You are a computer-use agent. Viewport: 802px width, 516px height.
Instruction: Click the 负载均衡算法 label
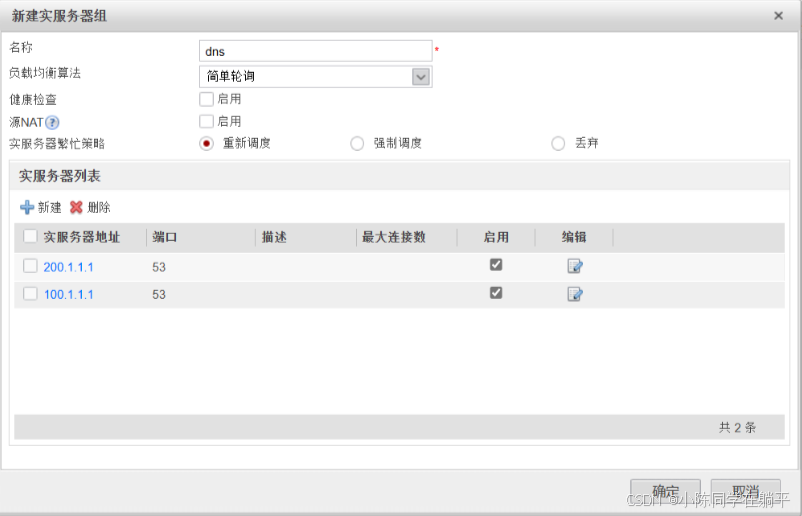pyautogui.click(x=45, y=73)
